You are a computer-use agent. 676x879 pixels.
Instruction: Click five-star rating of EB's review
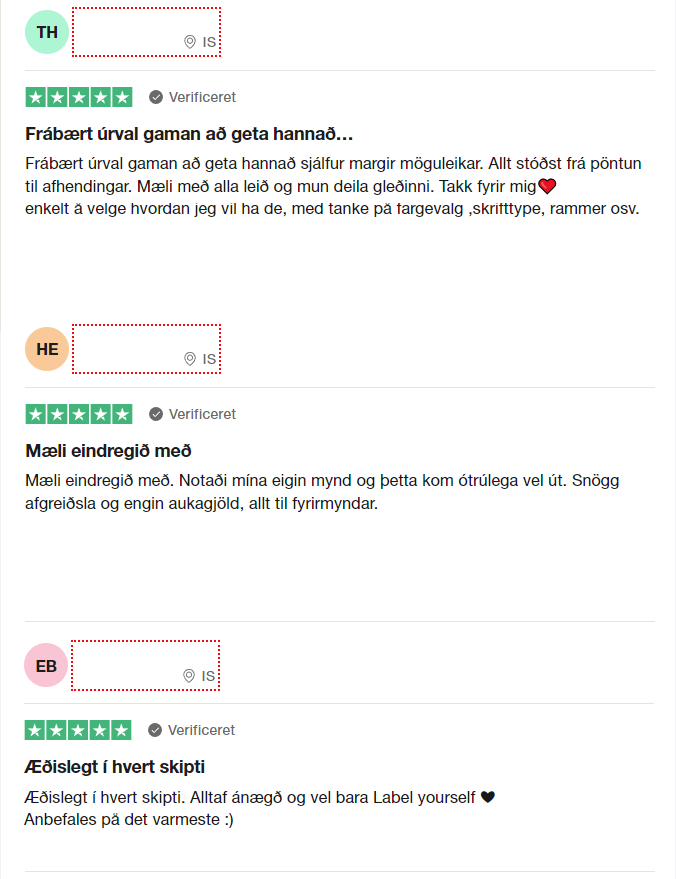pyautogui.click(x=78, y=730)
